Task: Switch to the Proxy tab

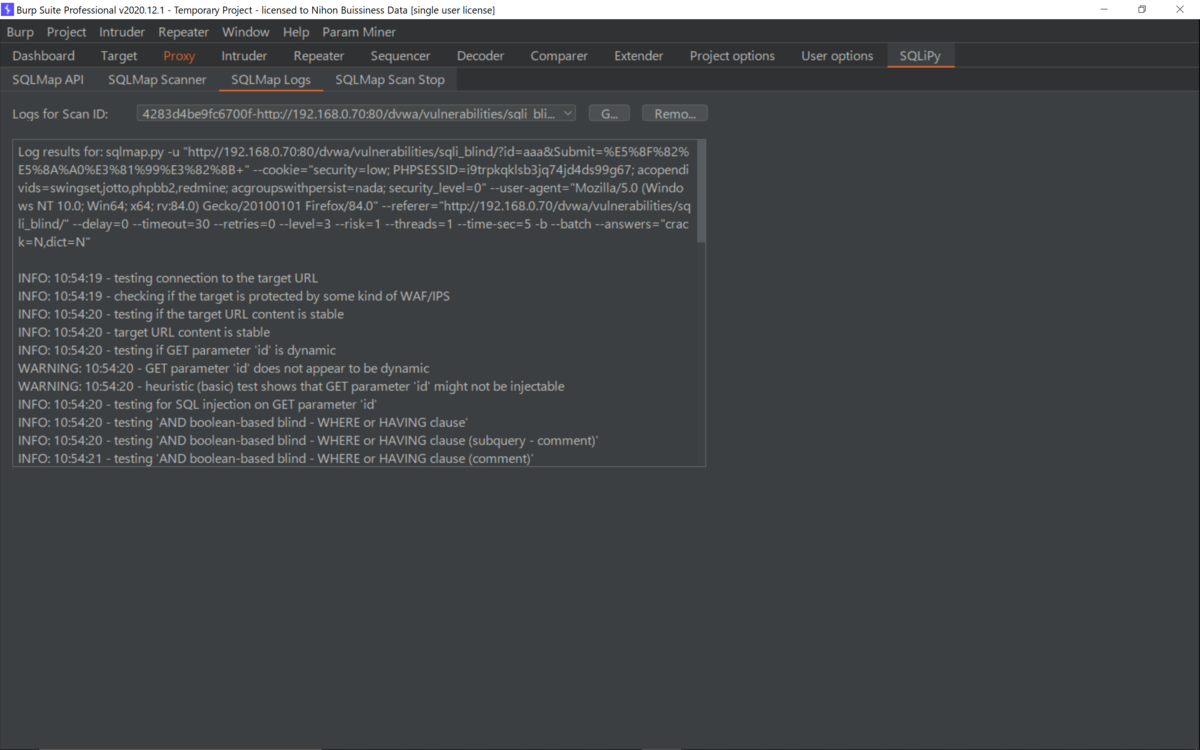Action: [180, 56]
